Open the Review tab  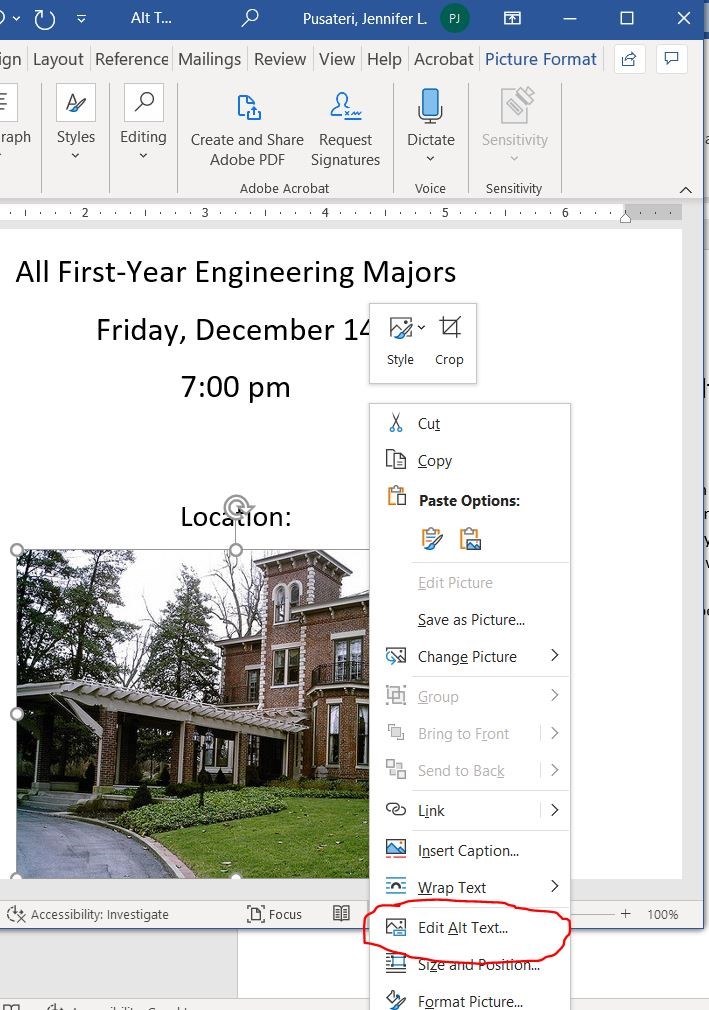click(279, 59)
